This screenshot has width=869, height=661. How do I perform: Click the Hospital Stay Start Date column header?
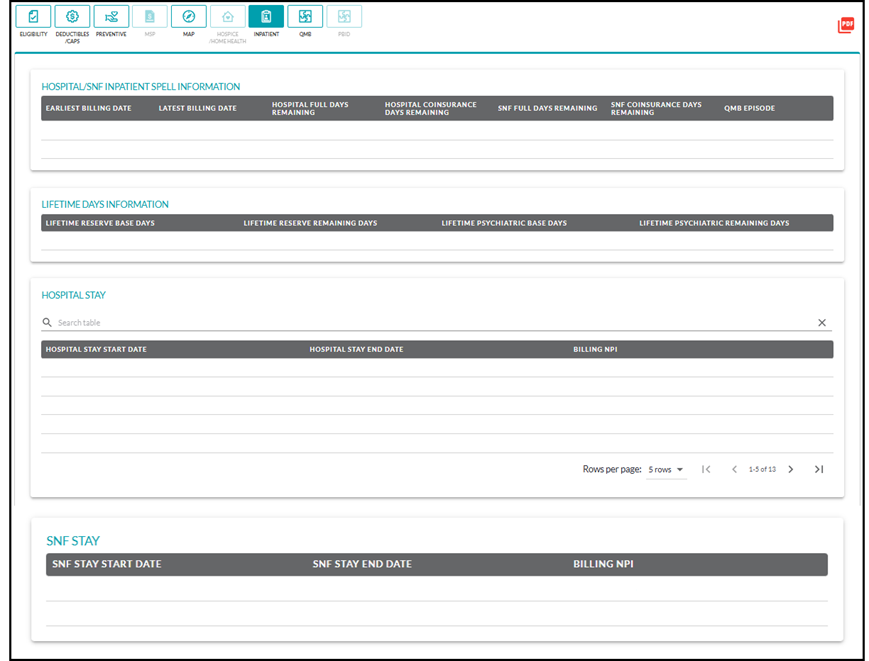click(x=96, y=350)
